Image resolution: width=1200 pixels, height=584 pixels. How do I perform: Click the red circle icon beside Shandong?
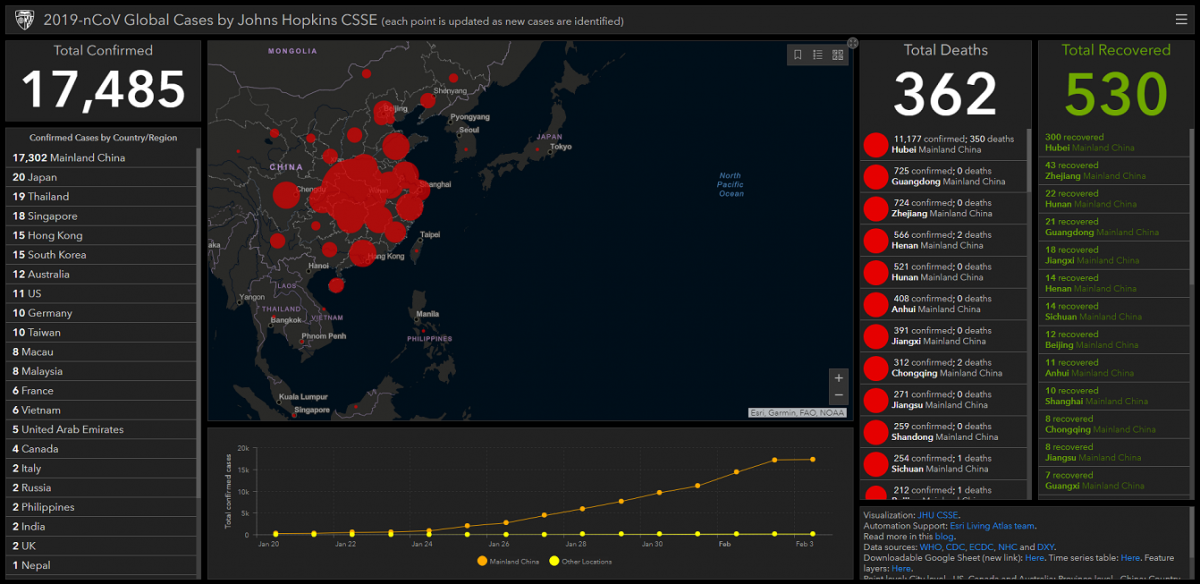(x=876, y=433)
